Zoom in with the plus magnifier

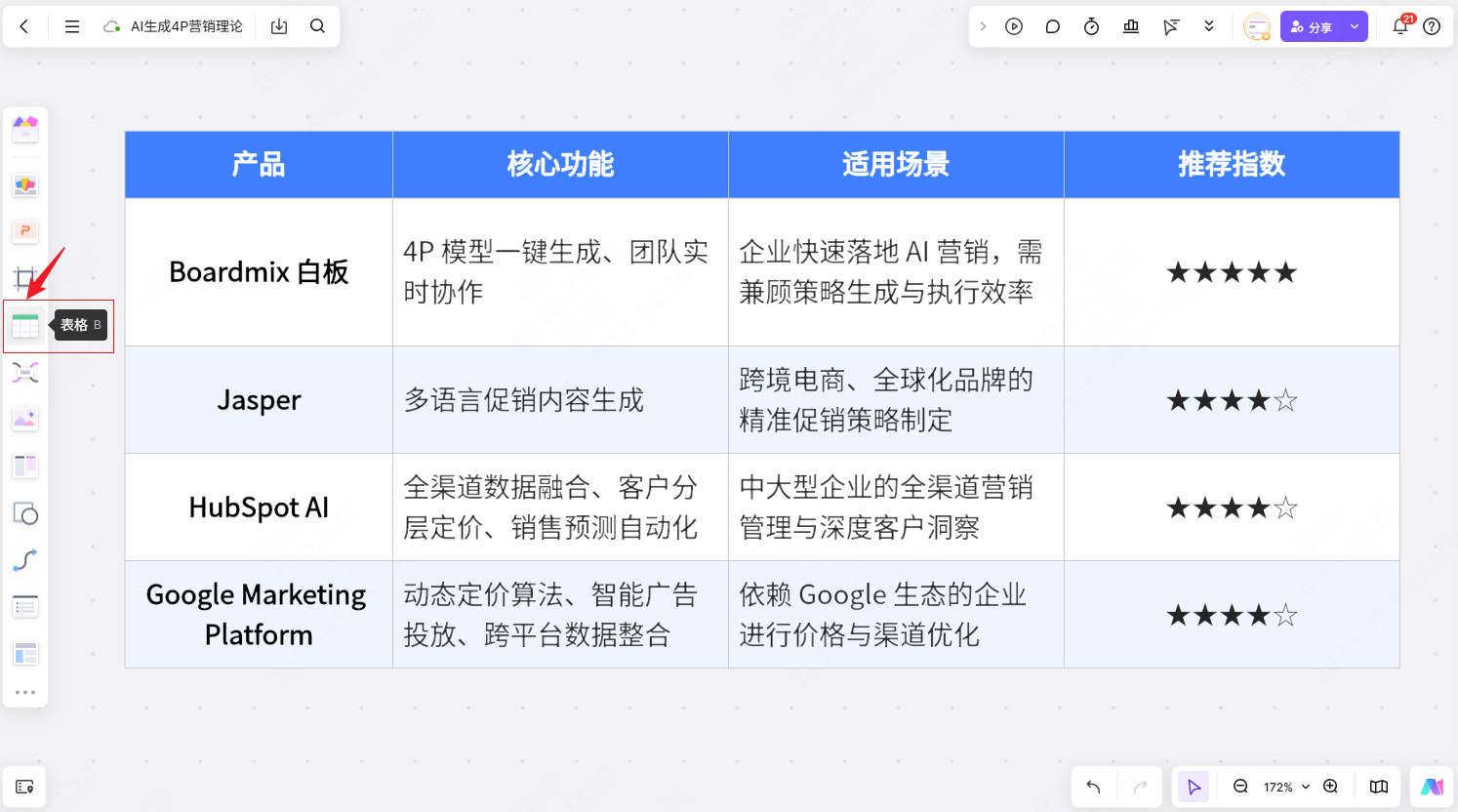(x=1330, y=787)
